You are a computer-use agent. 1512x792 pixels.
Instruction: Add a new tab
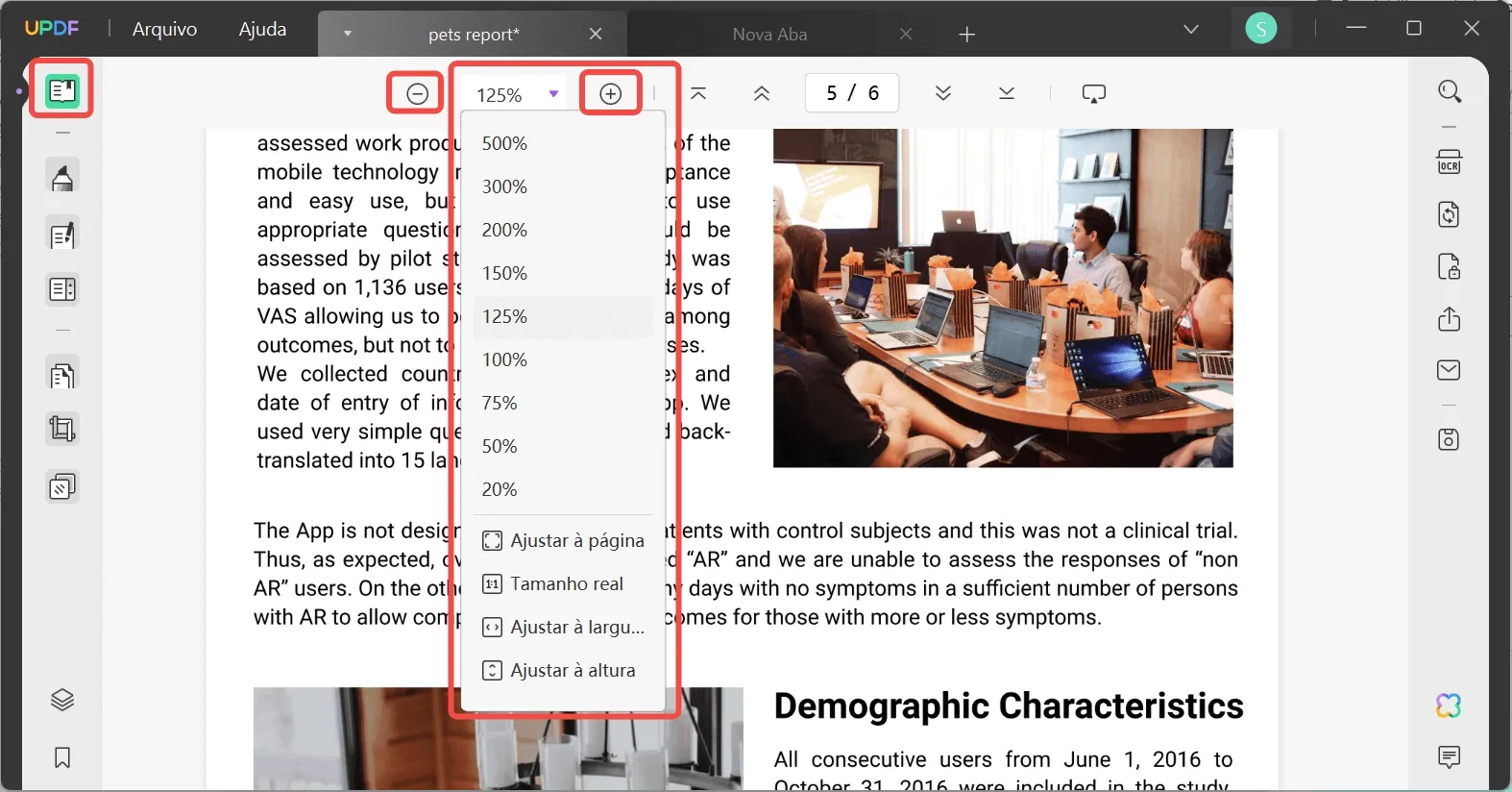click(966, 35)
